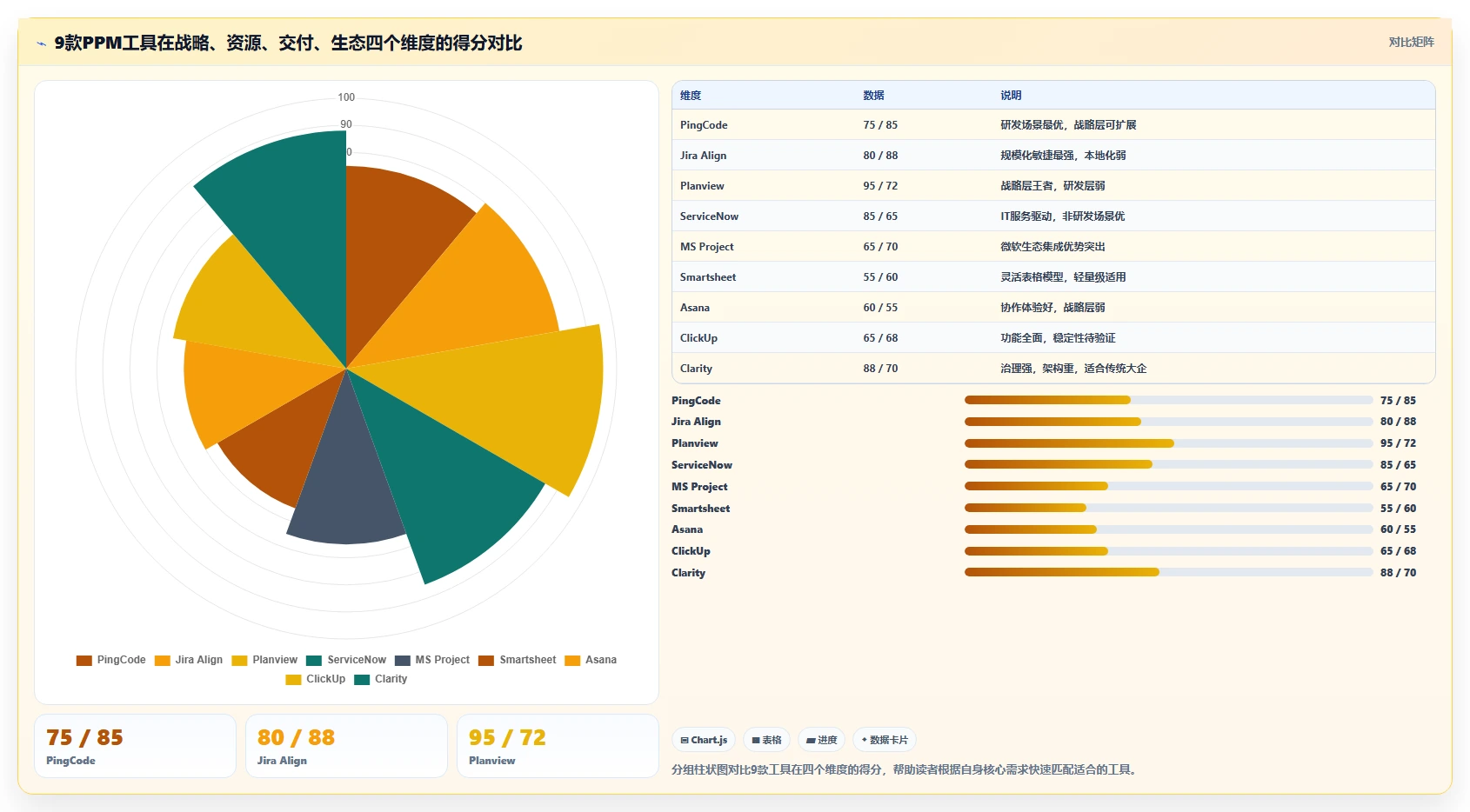This screenshot has height=812, width=1470.
Task: Select the ClickUp table row name
Action: (698, 338)
